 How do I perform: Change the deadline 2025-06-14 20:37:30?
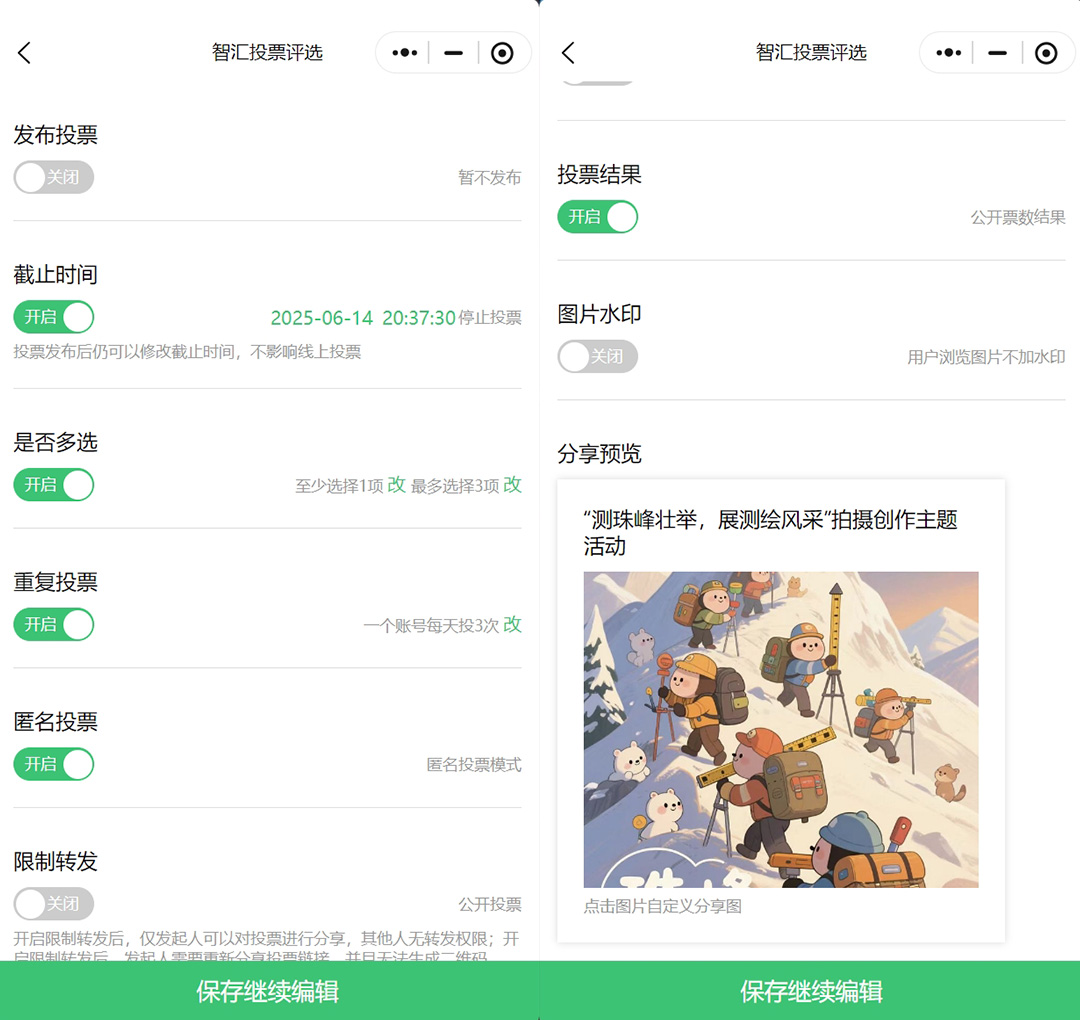(363, 318)
